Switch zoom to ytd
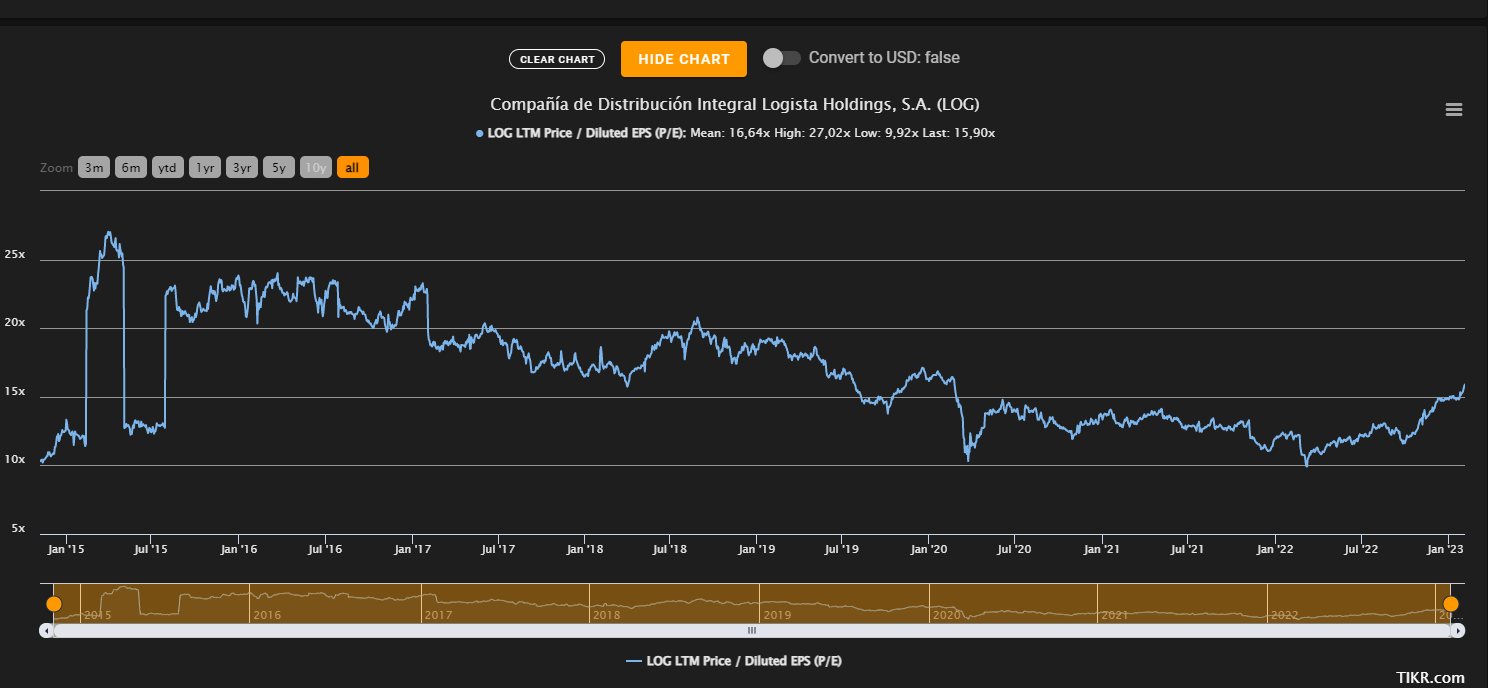Screen dimensions: 1488x688 coord(168,168)
